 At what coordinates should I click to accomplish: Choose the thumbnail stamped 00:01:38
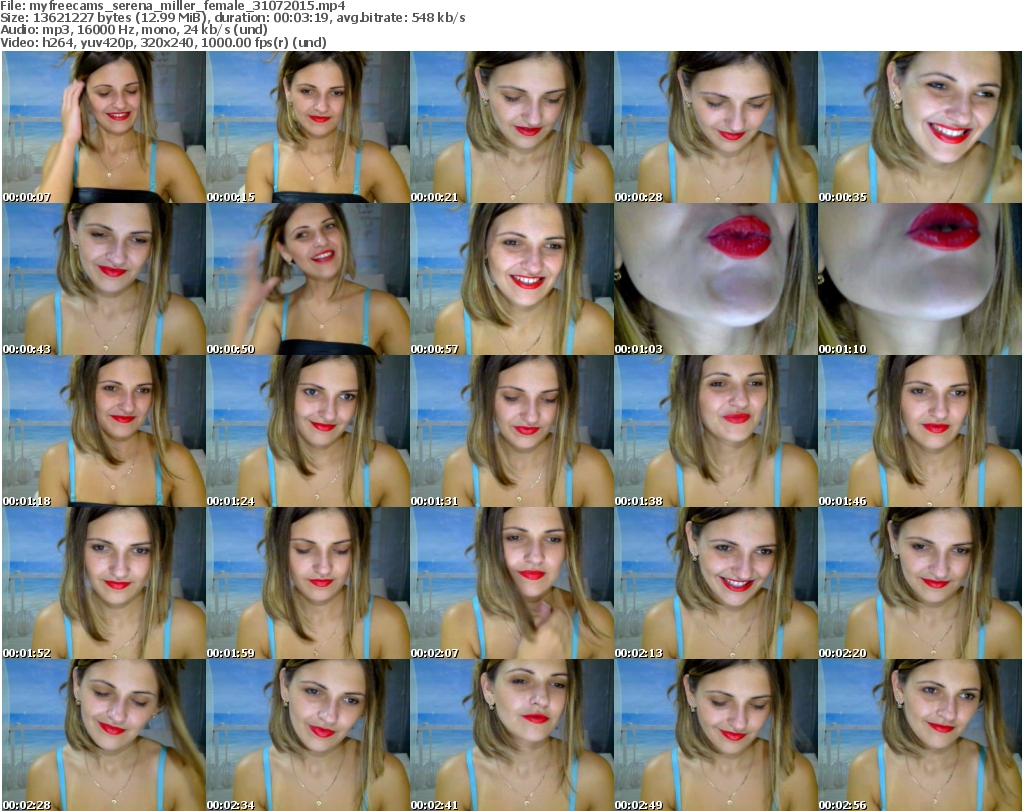(x=716, y=431)
